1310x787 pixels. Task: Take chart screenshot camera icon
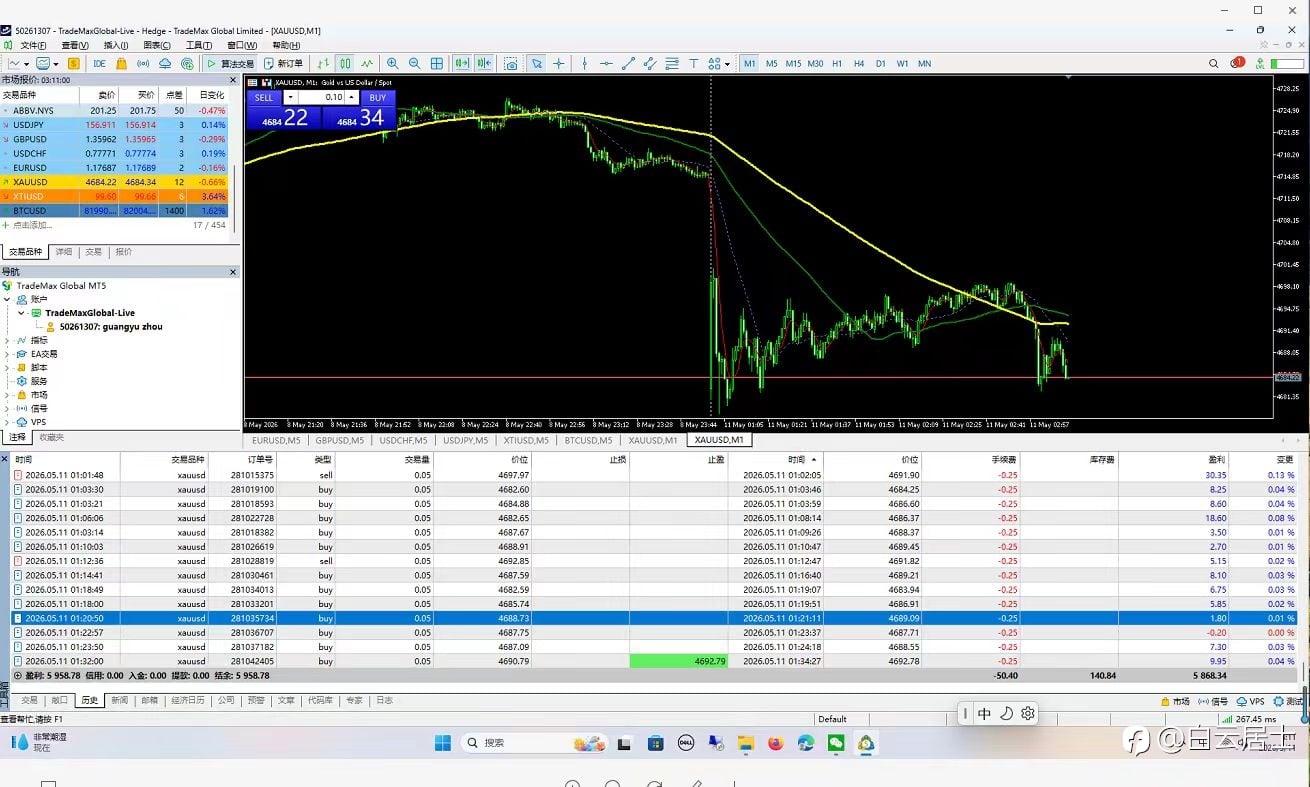pyautogui.click(x=511, y=63)
